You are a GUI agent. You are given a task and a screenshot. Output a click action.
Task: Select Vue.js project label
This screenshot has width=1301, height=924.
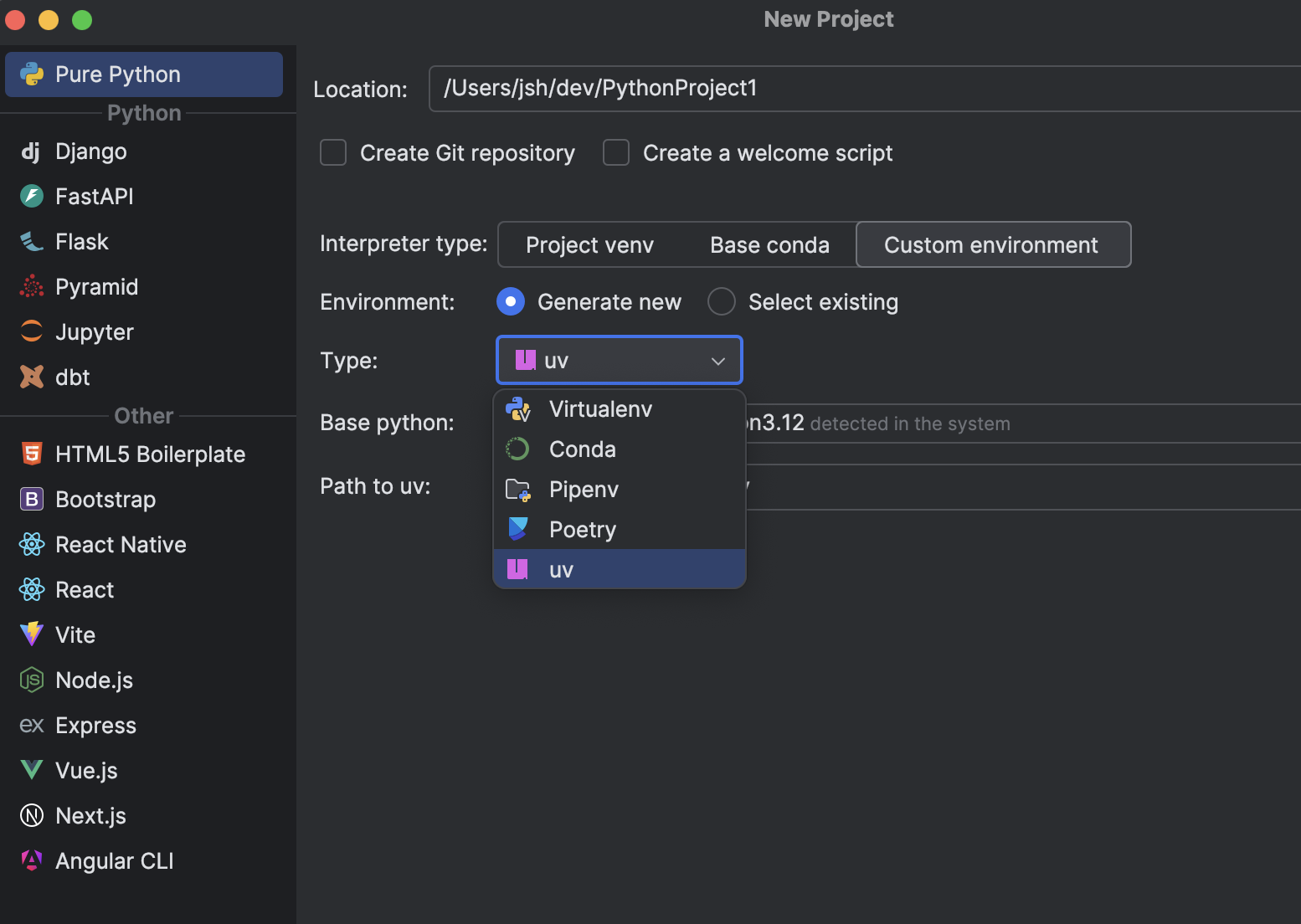tap(87, 771)
